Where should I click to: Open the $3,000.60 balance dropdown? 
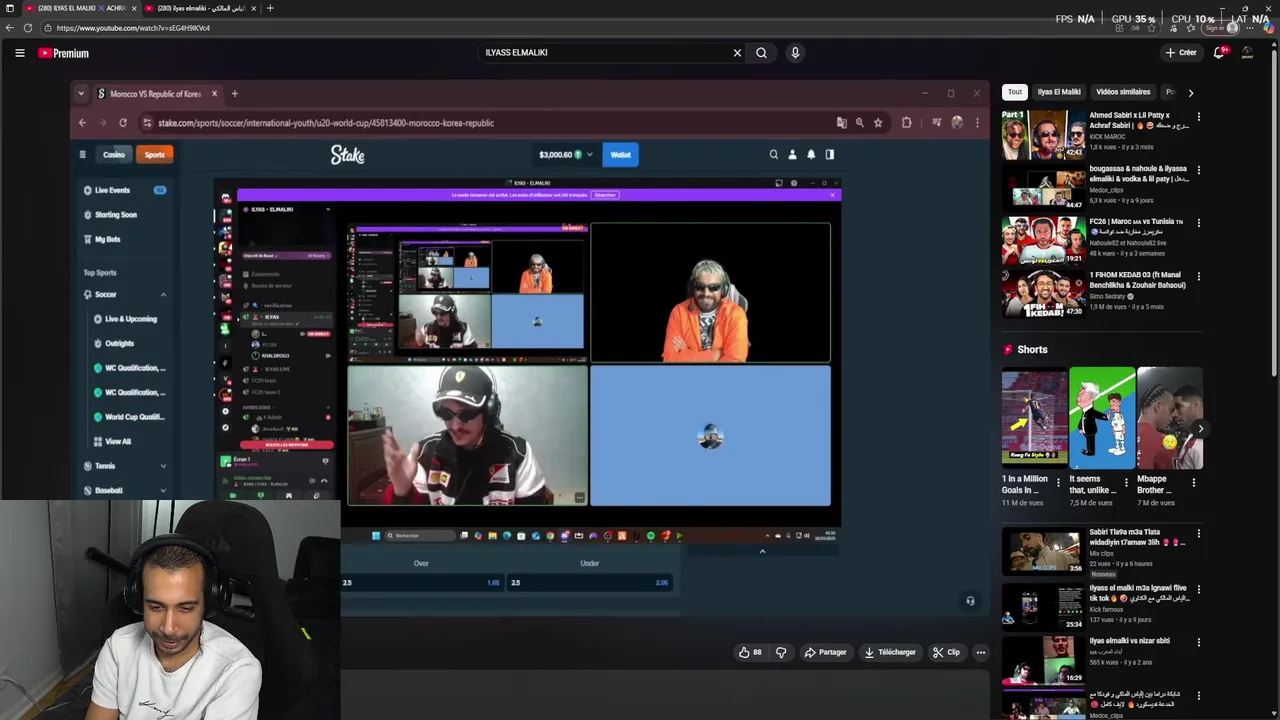click(x=565, y=155)
